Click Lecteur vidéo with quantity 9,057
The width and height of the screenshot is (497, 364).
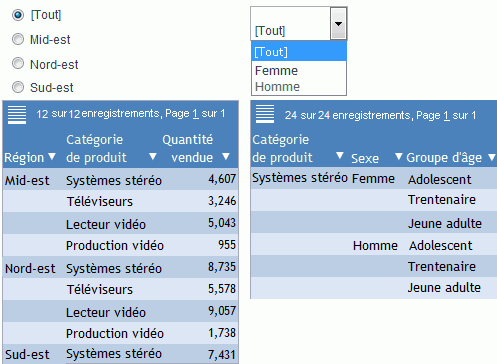pos(106,312)
